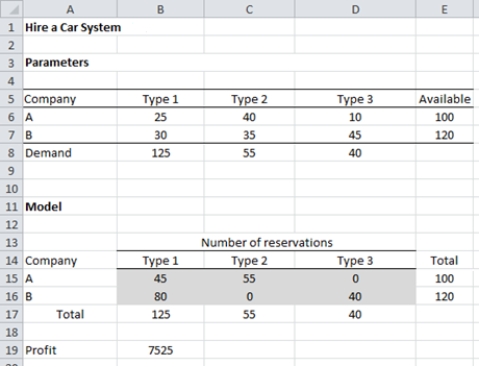Select column D header
Viewport: 479px width, 367px height.
[355, 9]
